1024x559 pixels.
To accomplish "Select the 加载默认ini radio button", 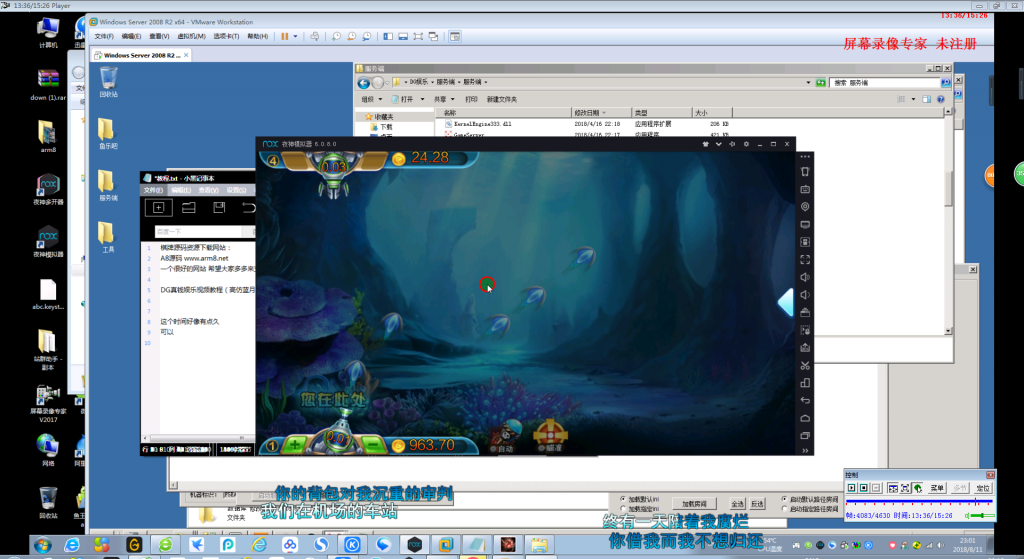I will coord(622,499).
